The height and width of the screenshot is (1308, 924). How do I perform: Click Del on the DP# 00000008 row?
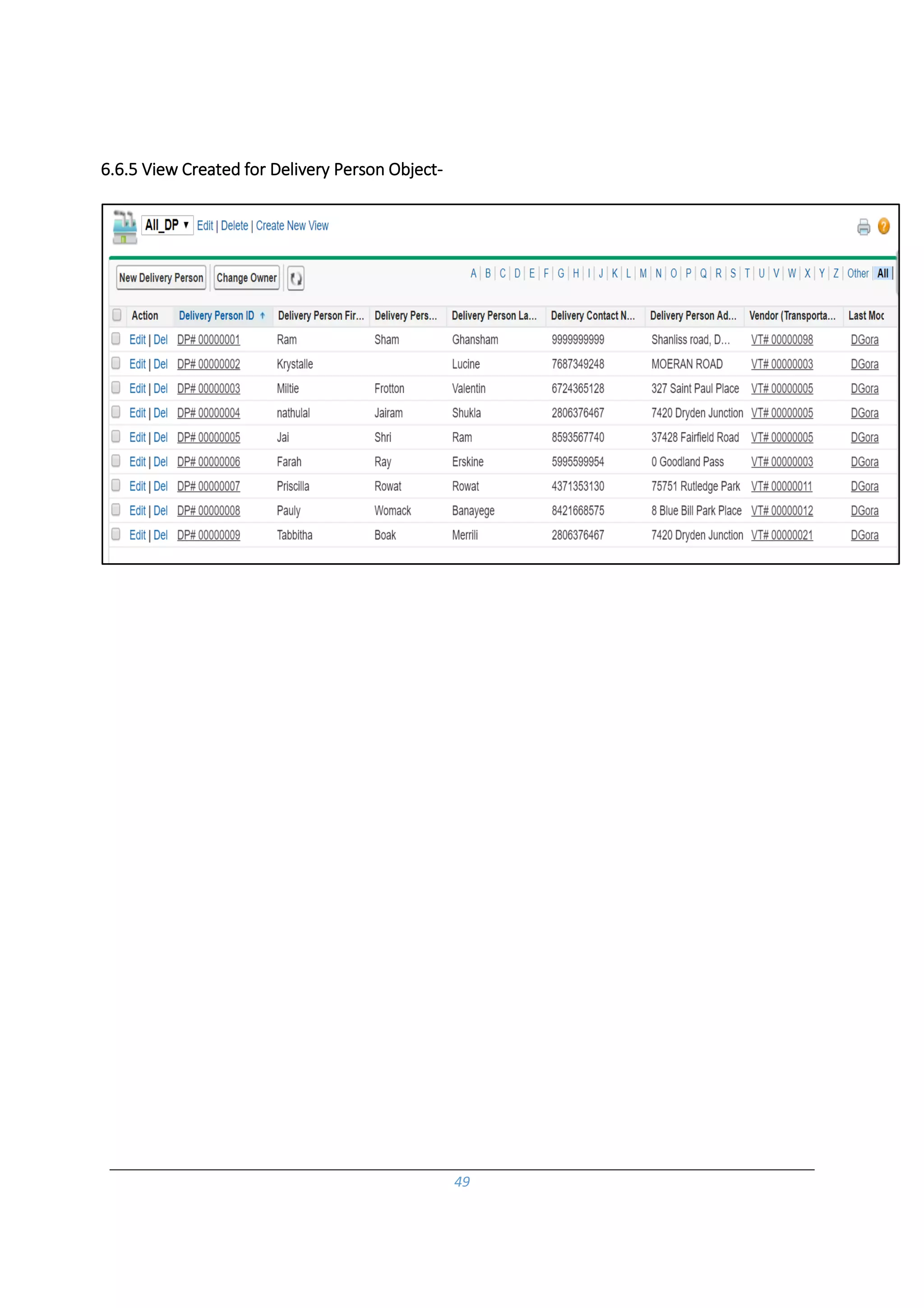[161, 511]
